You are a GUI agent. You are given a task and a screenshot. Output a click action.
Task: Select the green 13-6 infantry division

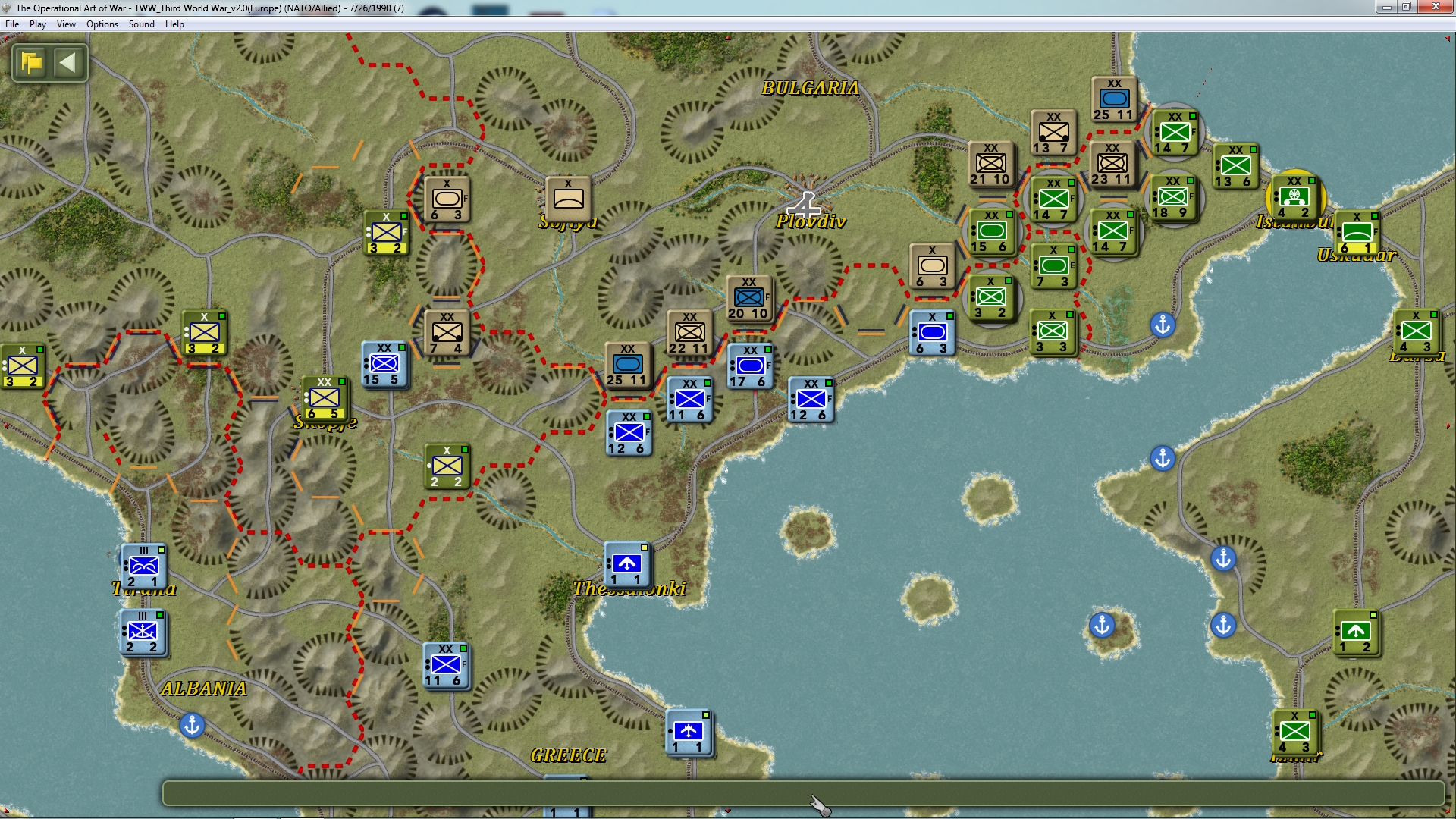[x=1235, y=166]
